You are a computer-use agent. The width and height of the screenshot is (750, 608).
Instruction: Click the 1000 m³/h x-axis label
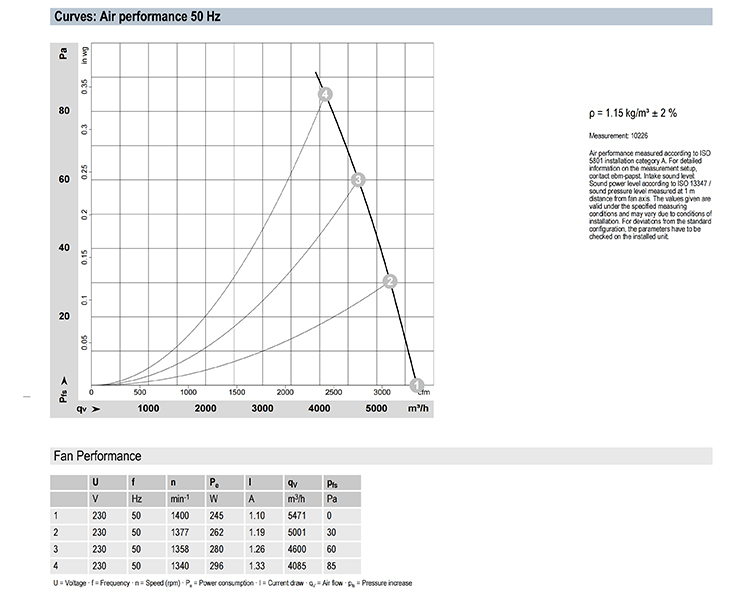148,409
